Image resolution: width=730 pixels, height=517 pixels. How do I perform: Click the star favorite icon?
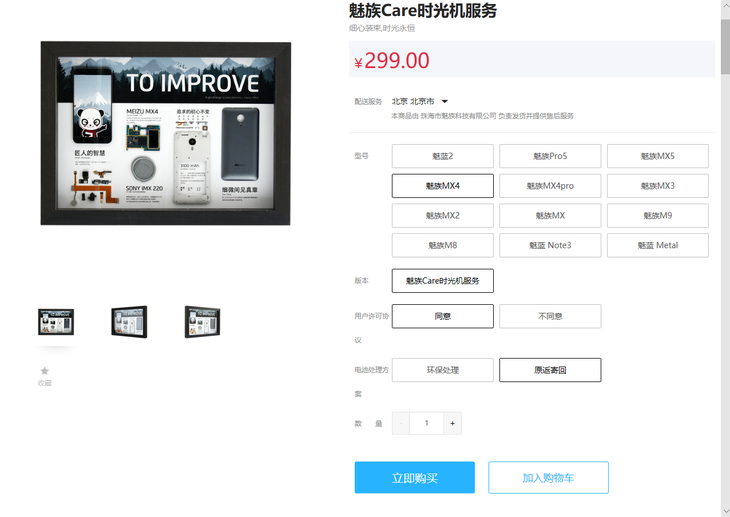(x=45, y=371)
